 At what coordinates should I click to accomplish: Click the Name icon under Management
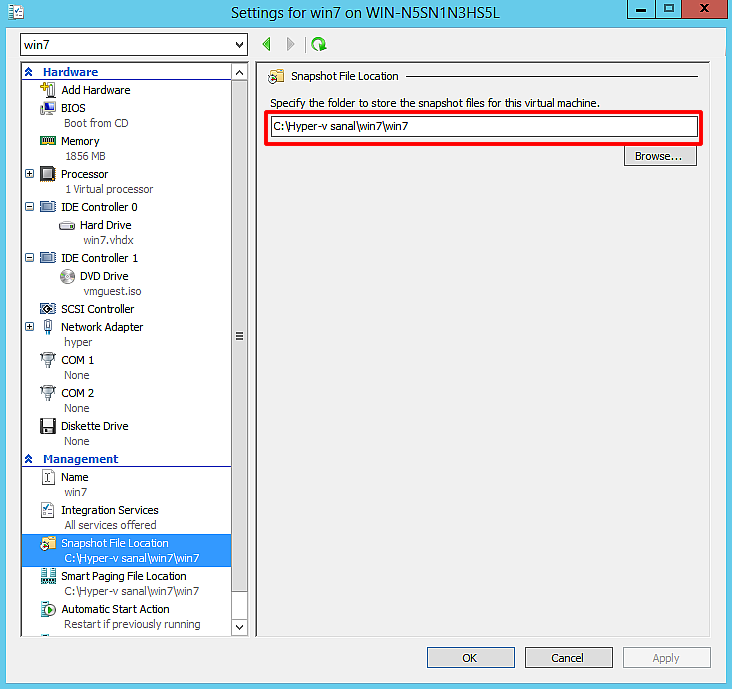point(48,477)
